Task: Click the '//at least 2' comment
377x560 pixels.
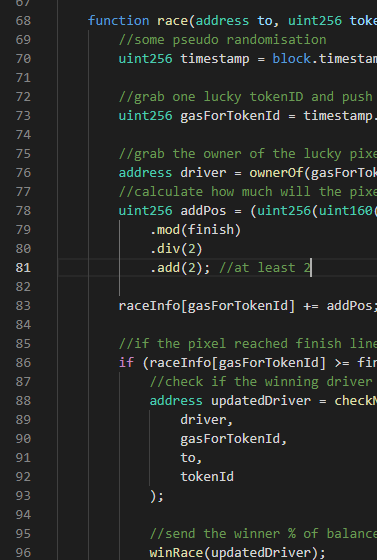Action: pos(265,268)
